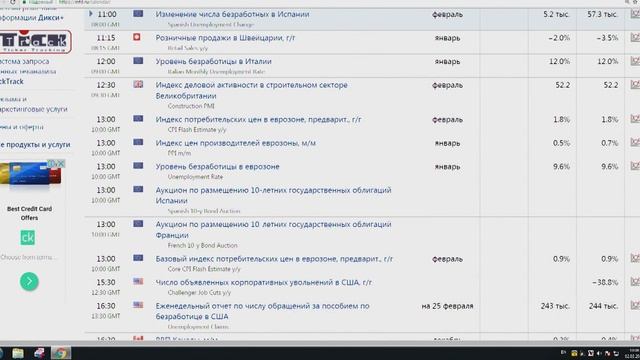Open Индекс потребительских цен в еврозоне event
Viewport: 640px width, 360px height.
pyautogui.click(x=258, y=120)
